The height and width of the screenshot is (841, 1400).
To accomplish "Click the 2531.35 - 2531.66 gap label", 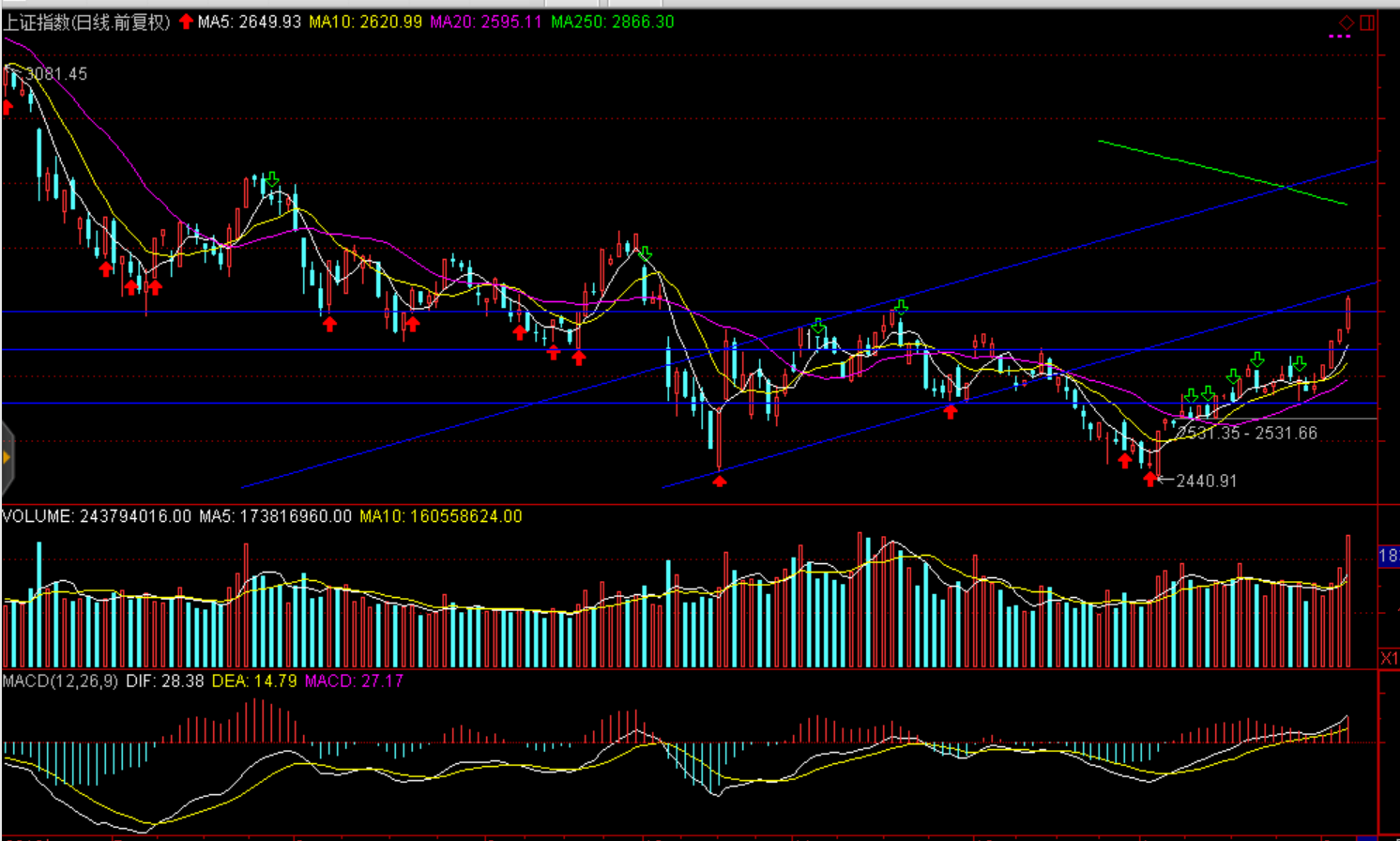I will tap(1246, 433).
